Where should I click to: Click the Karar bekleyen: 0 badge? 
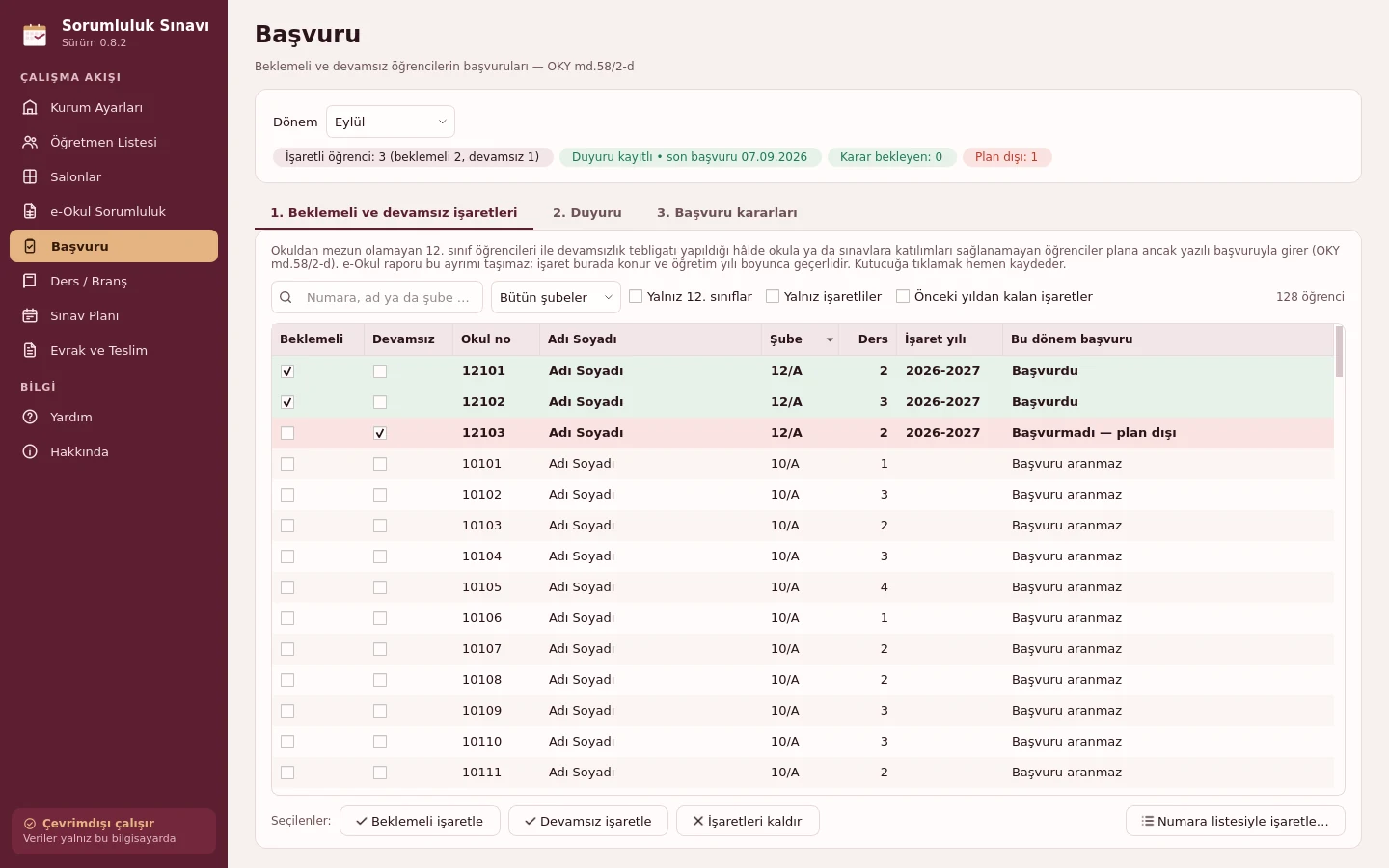click(891, 157)
